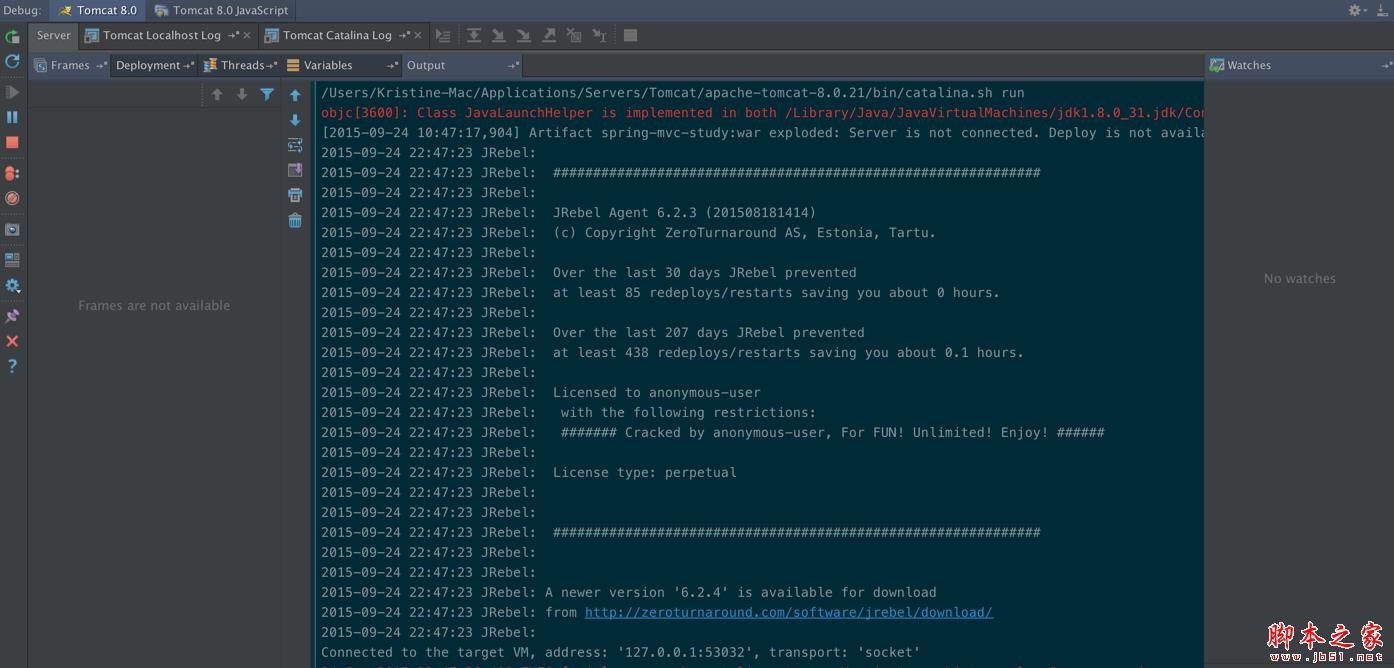Open the debugger settings gear dropdown
Screen dimensions: 1394x668
click(12, 285)
